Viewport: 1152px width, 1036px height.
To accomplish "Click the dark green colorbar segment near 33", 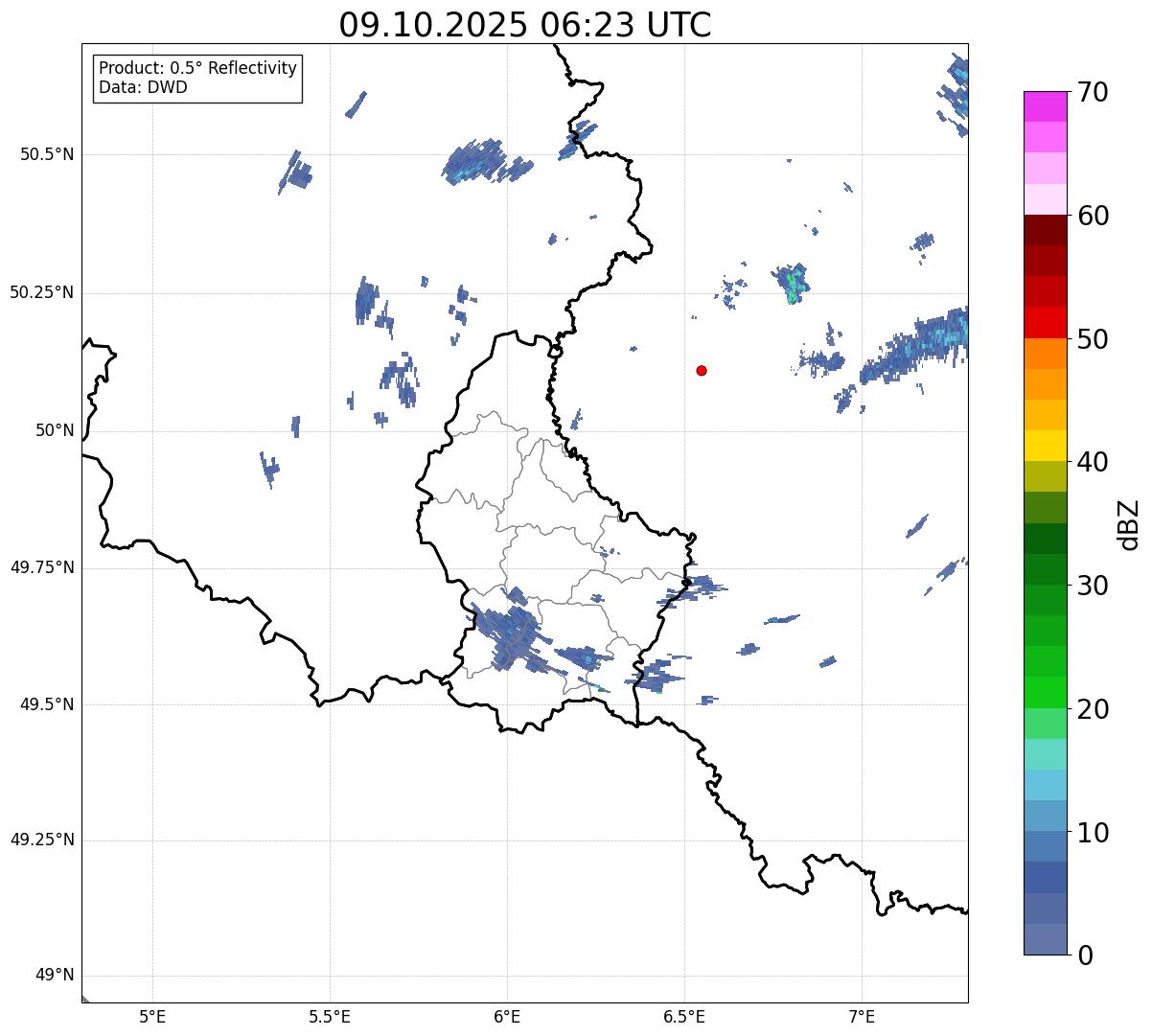I will [1045, 539].
